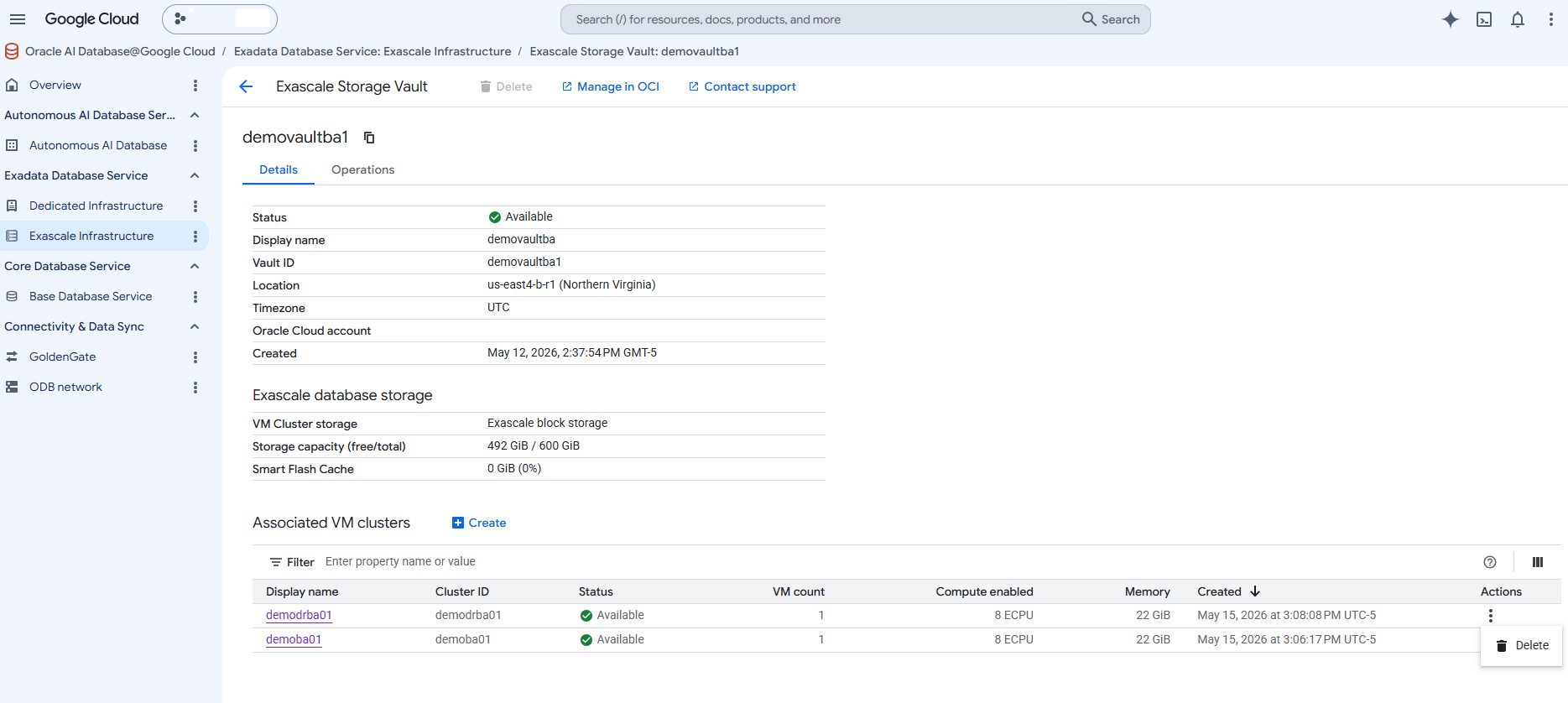
Task: Go back using the left arrow
Action: 246,86
